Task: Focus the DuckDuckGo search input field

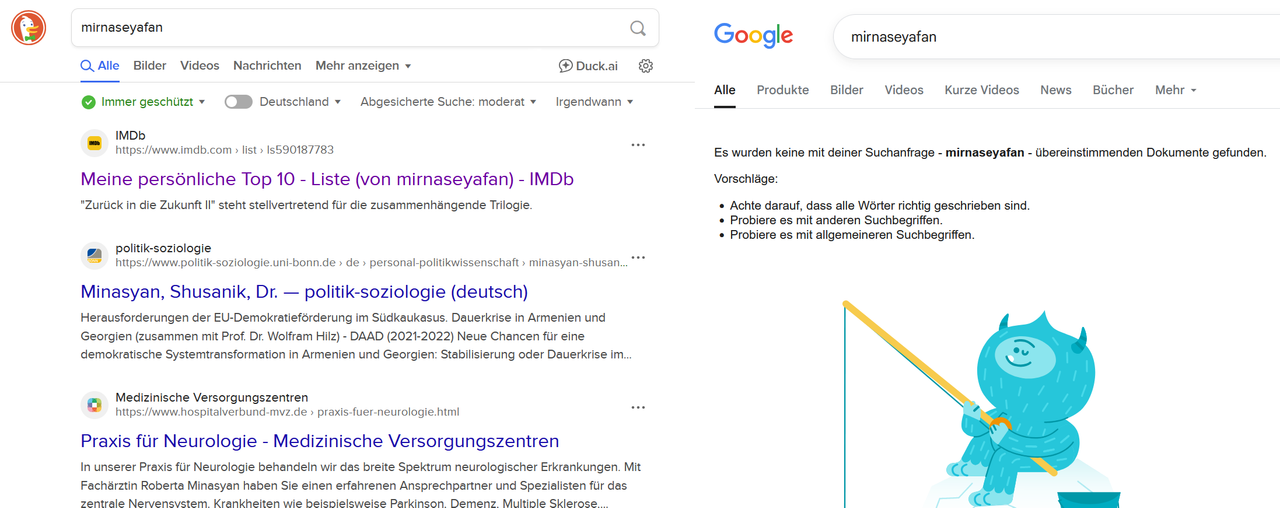Action: tap(350, 28)
